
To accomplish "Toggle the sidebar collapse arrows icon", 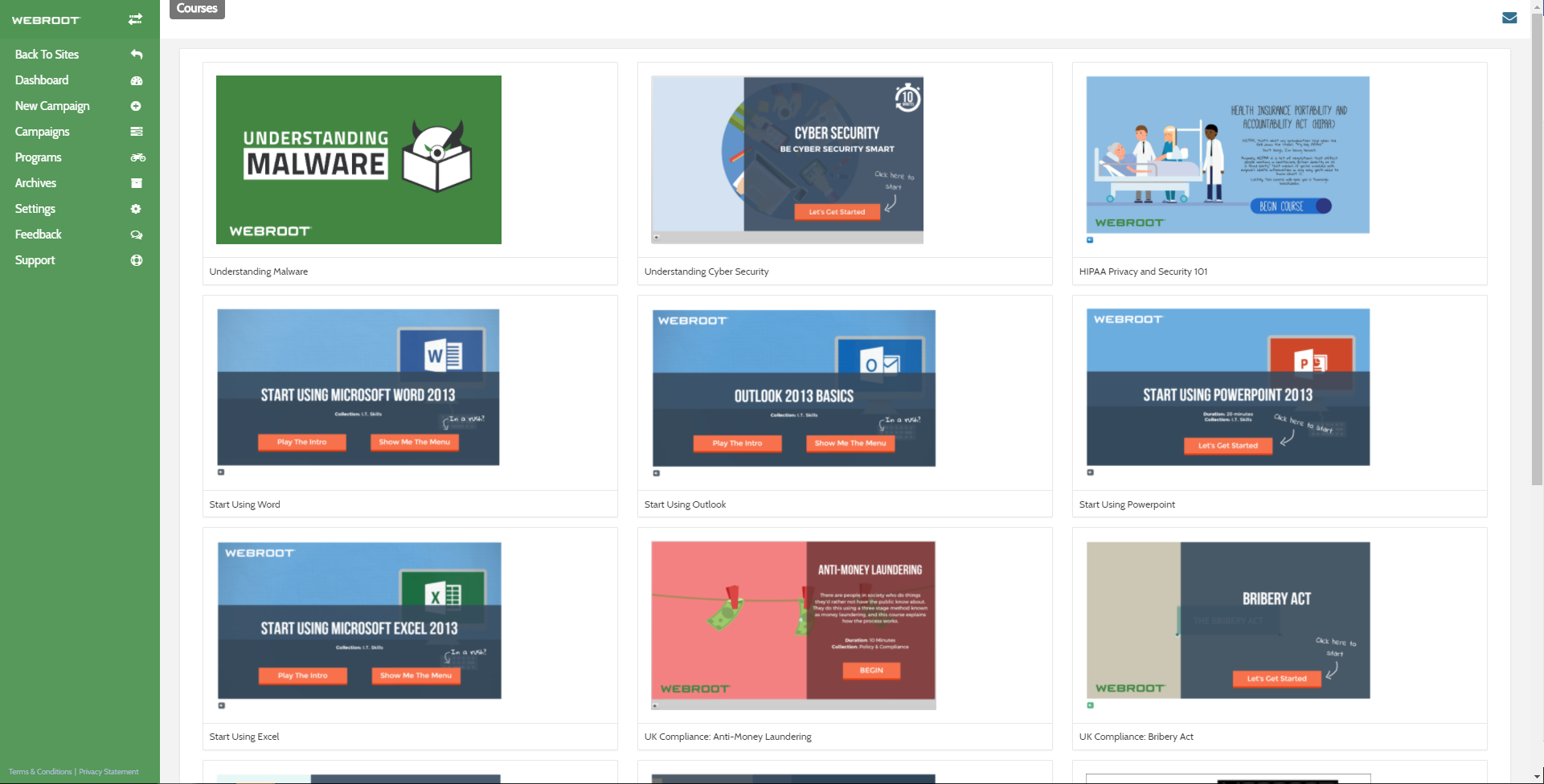I will 135,19.
